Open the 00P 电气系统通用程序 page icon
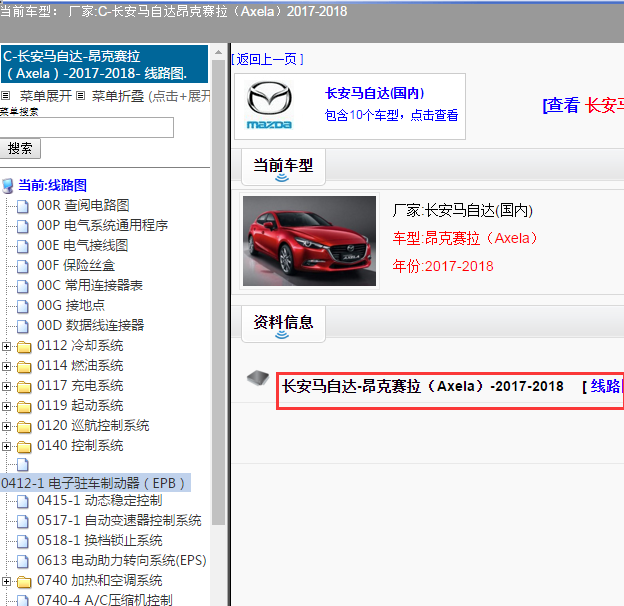The image size is (624, 606). click(x=23, y=226)
